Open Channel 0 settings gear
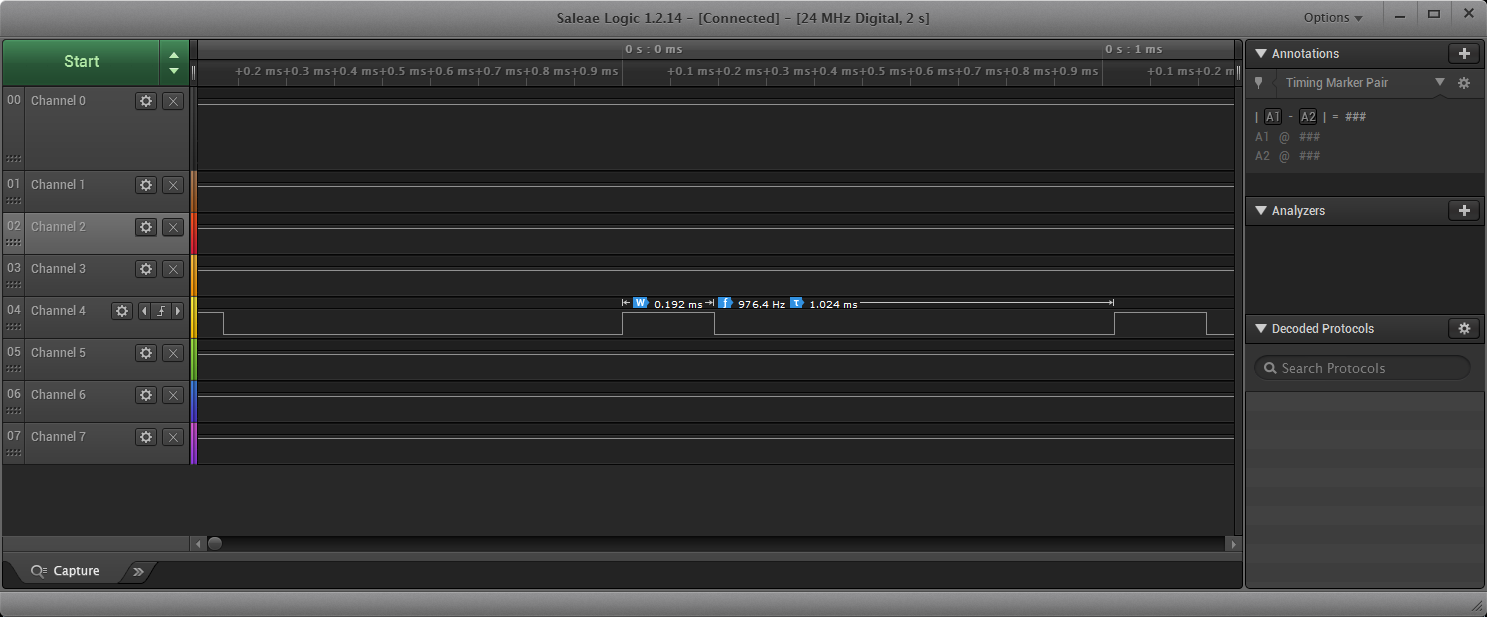 coord(146,101)
